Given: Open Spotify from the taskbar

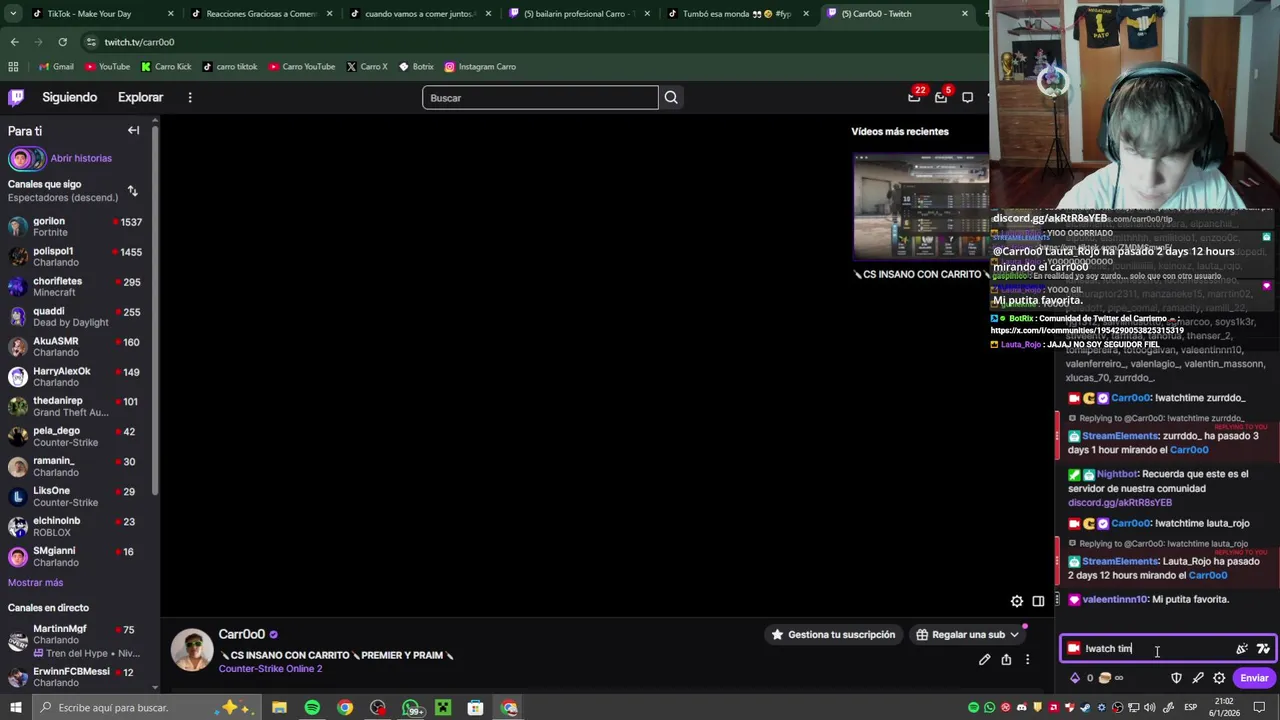Looking at the screenshot, I should [x=312, y=708].
